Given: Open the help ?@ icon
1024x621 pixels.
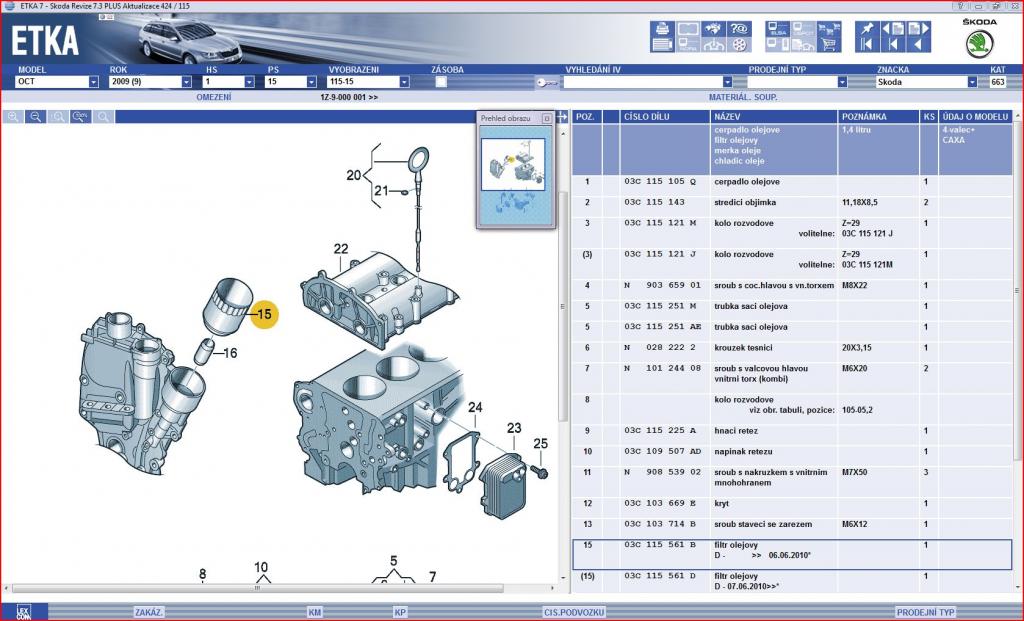Looking at the screenshot, I should tap(739, 29).
